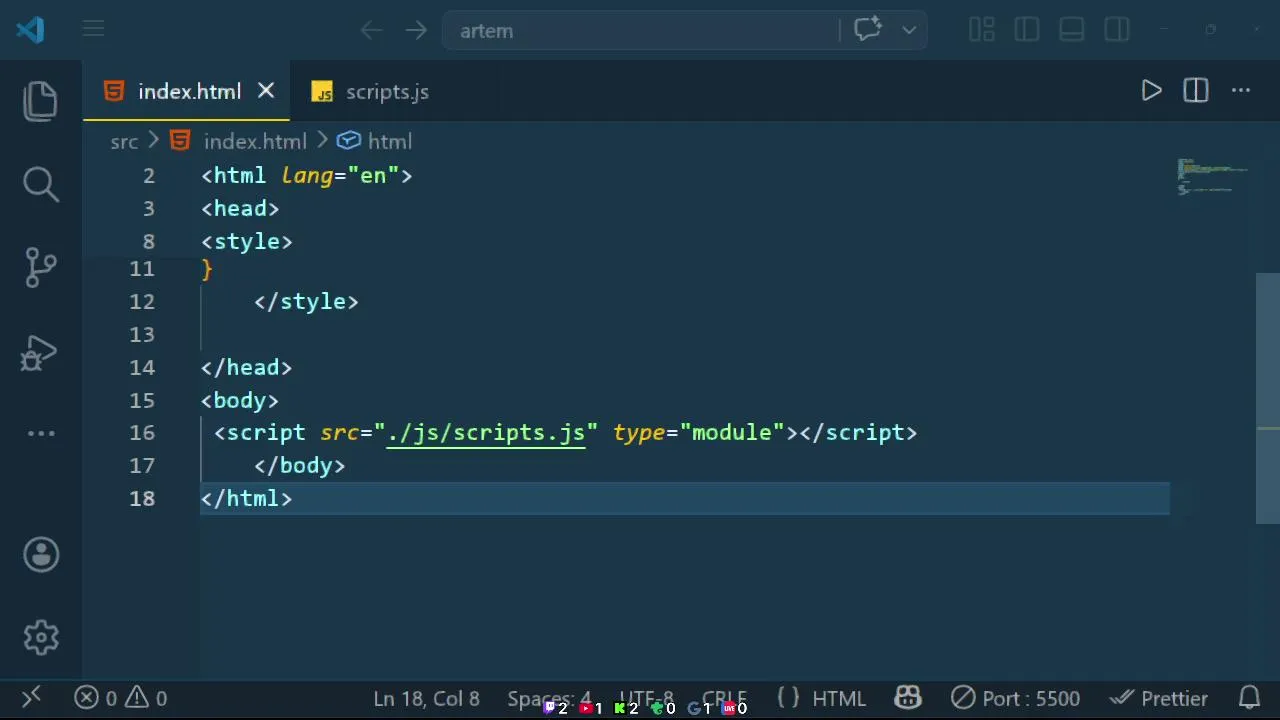Open the HTML language mode selector

(x=839, y=699)
